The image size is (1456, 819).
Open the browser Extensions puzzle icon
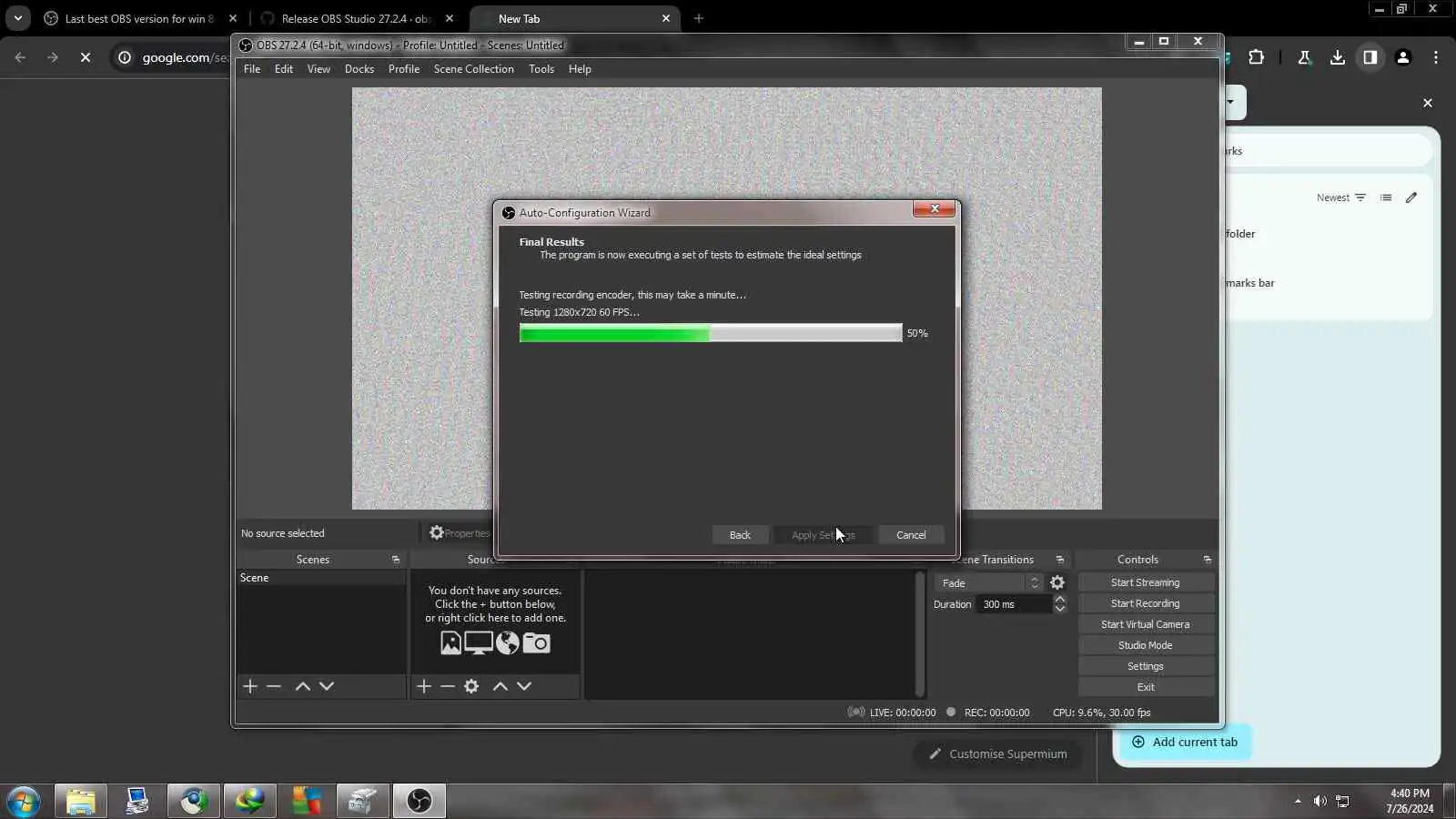pyautogui.click(x=1256, y=57)
